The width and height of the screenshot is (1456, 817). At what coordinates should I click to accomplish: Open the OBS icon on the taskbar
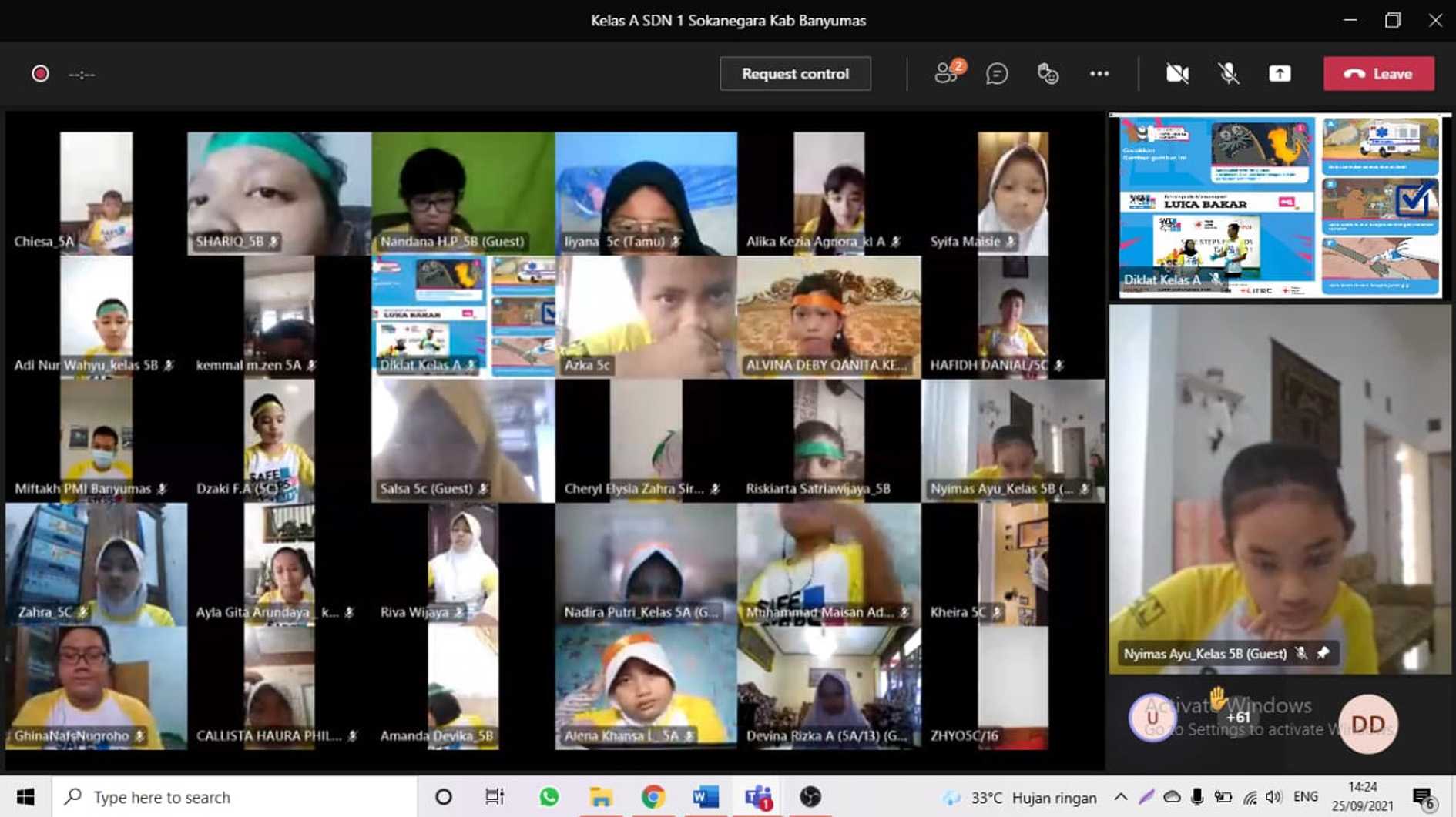click(x=810, y=797)
